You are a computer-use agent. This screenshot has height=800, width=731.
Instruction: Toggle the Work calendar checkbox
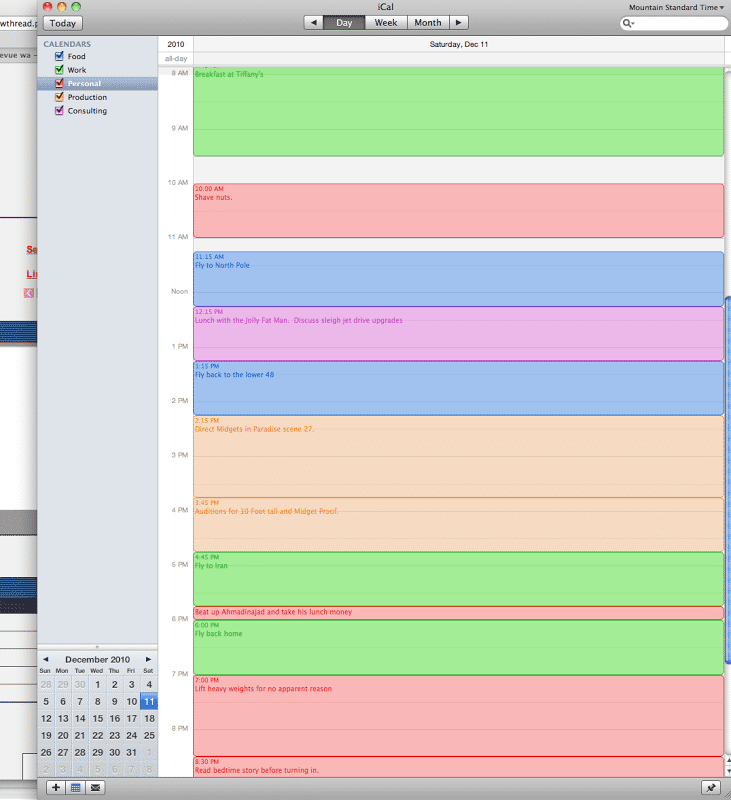(x=59, y=70)
